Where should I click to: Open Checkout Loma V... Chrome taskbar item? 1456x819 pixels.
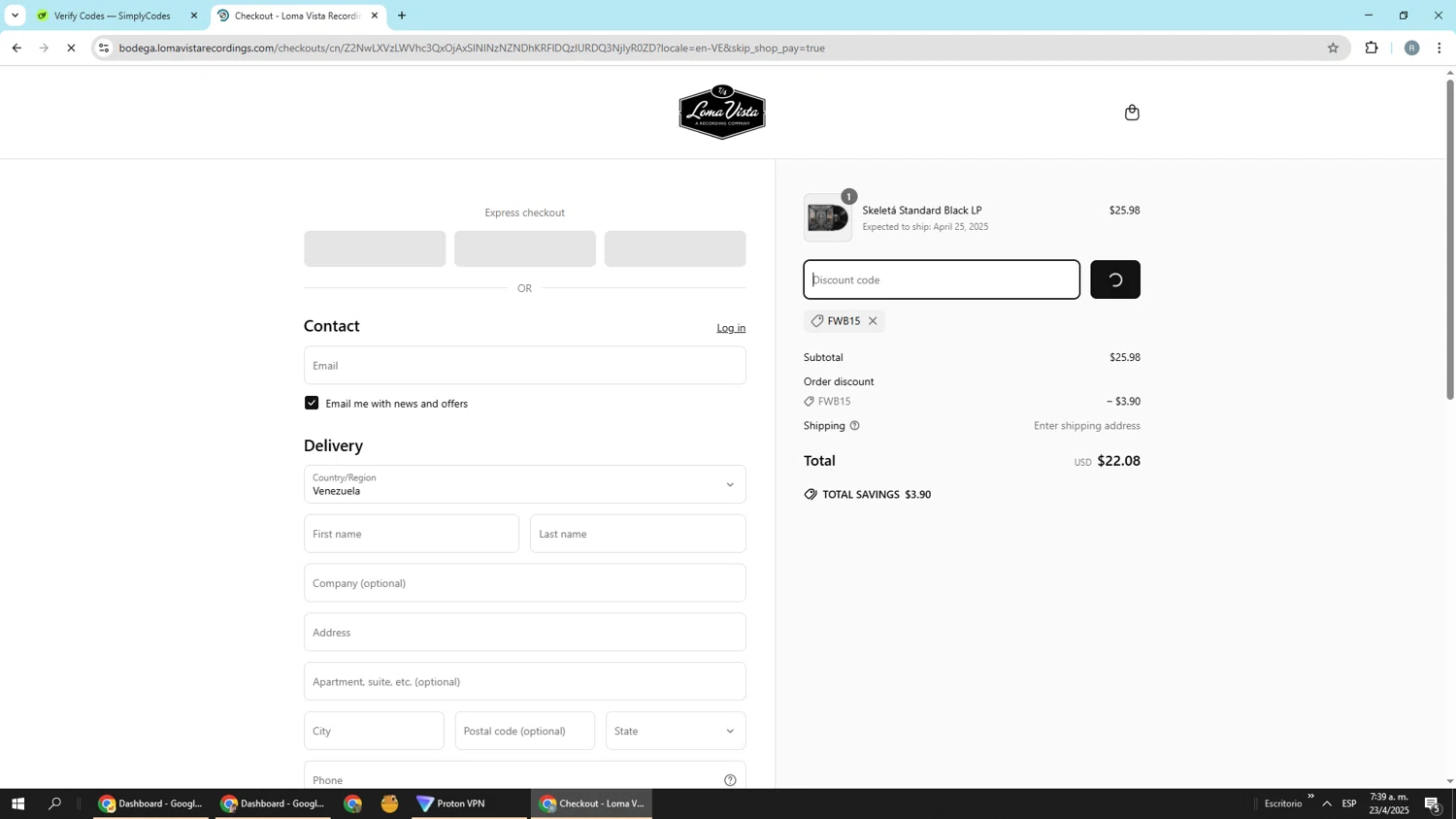coord(591,803)
